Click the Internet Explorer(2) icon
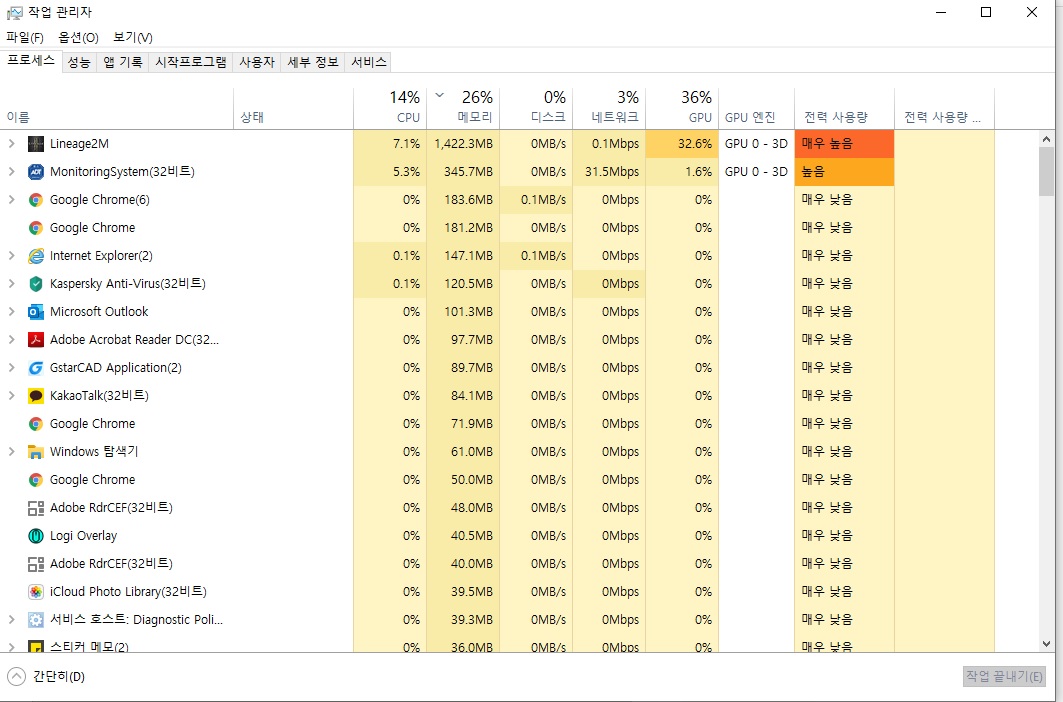 coord(36,256)
